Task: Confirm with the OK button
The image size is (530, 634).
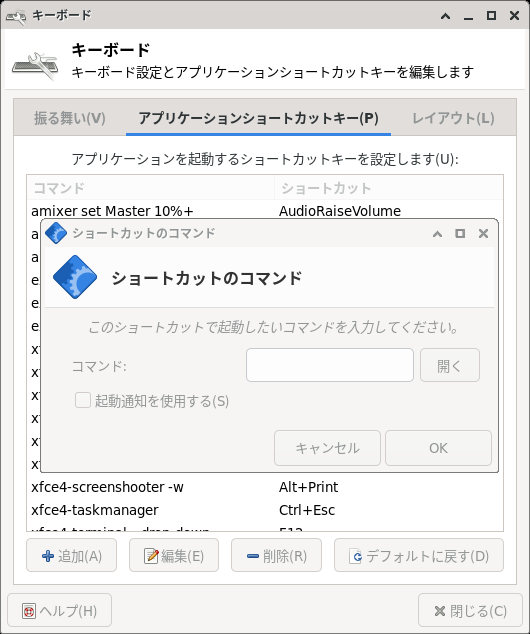Action: coord(438,448)
